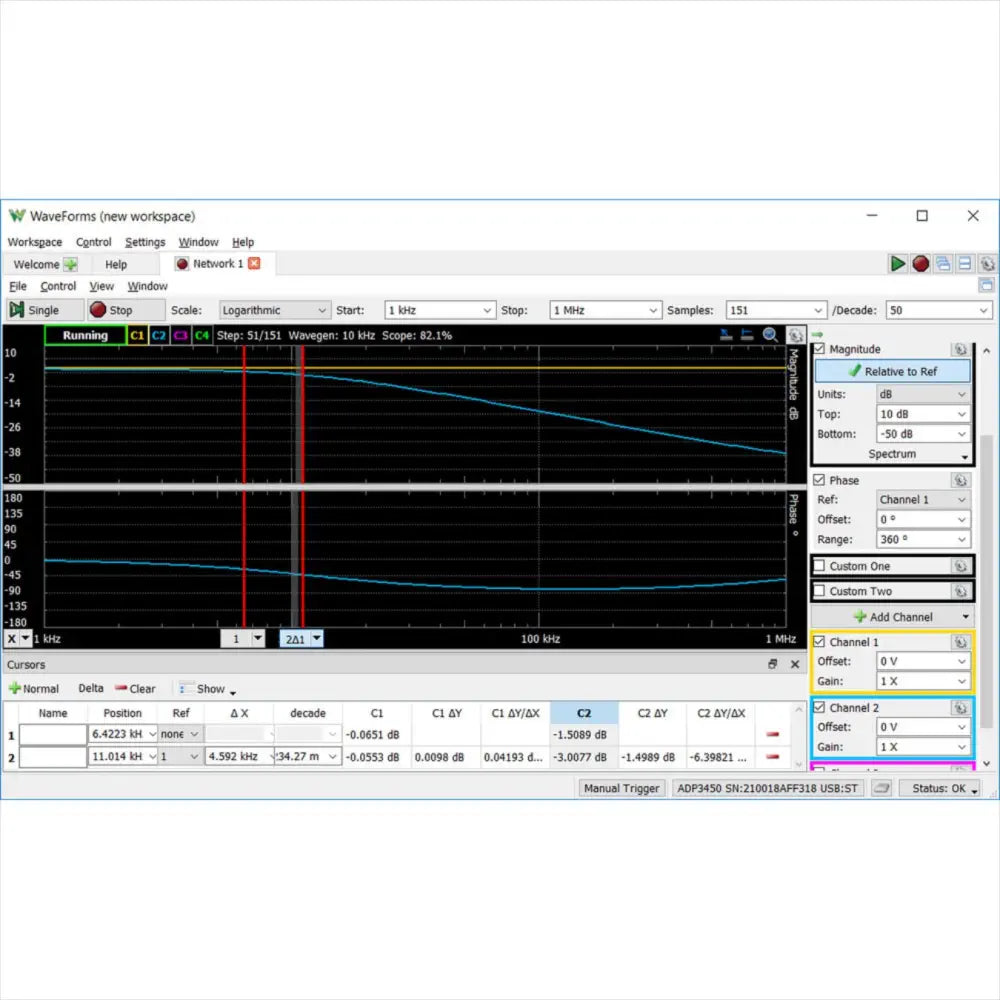Click the zoom magnifier icon above the plot
1000x1000 pixels.
click(771, 335)
